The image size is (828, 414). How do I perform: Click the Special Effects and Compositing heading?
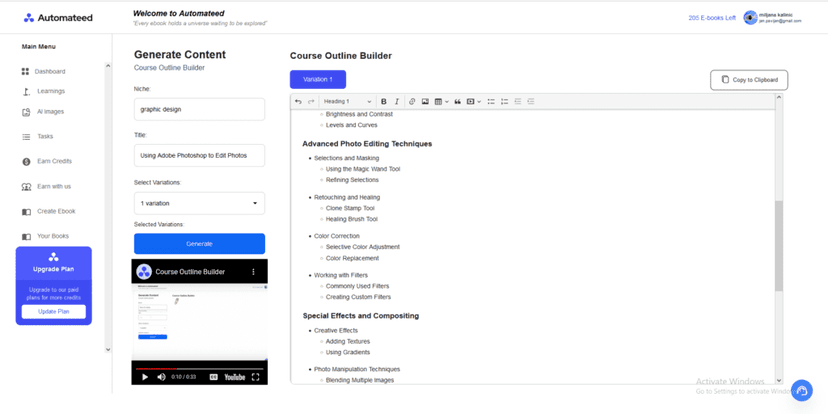point(361,316)
